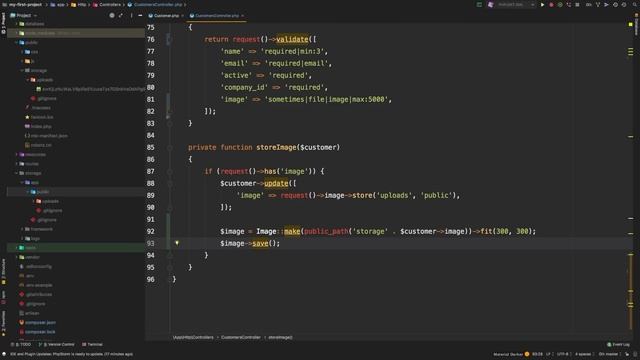Expand the js folder under public
640x360 pixels.
pyautogui.click(x=22, y=61)
